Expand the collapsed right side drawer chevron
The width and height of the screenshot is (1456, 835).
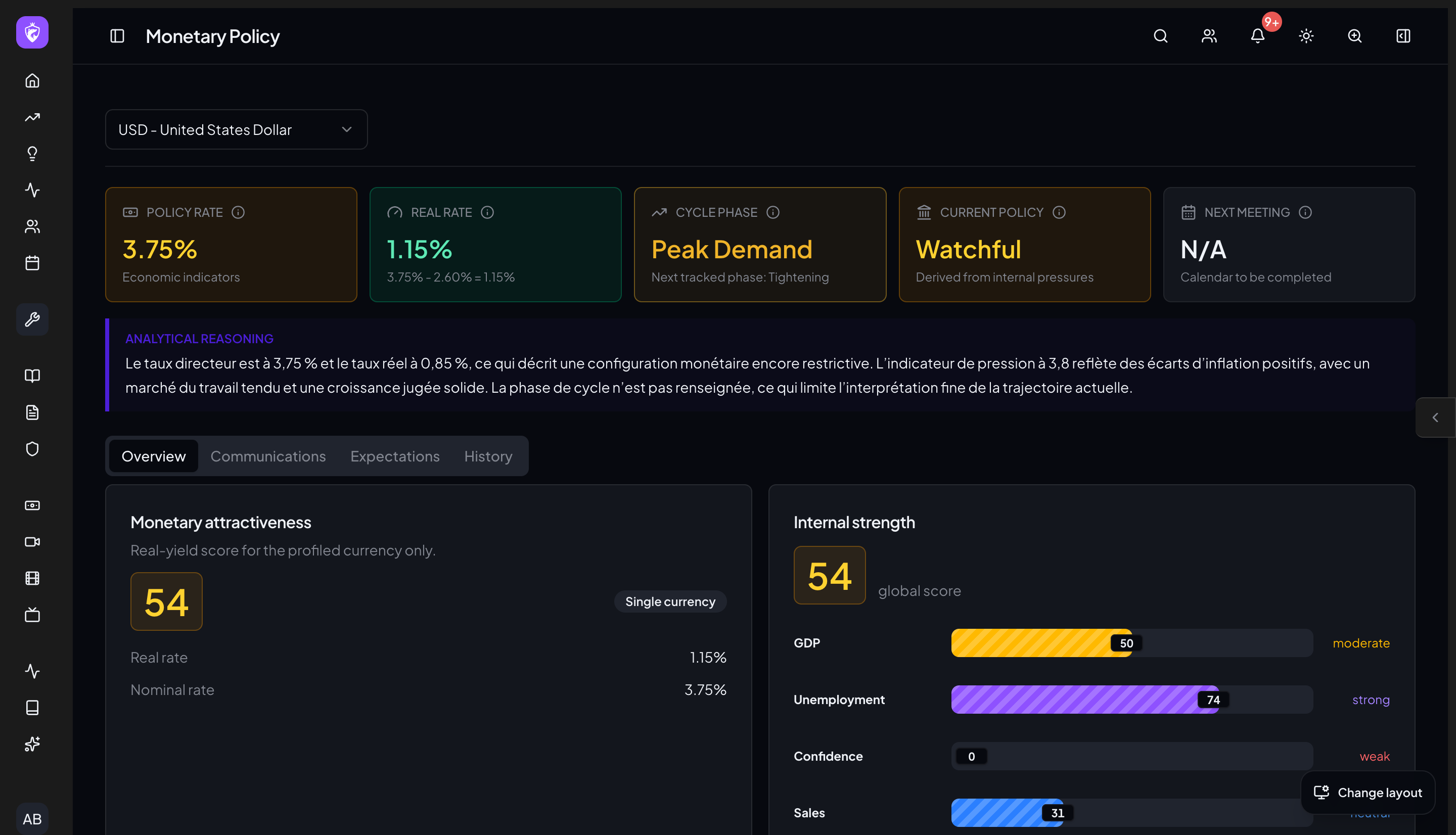point(1435,417)
